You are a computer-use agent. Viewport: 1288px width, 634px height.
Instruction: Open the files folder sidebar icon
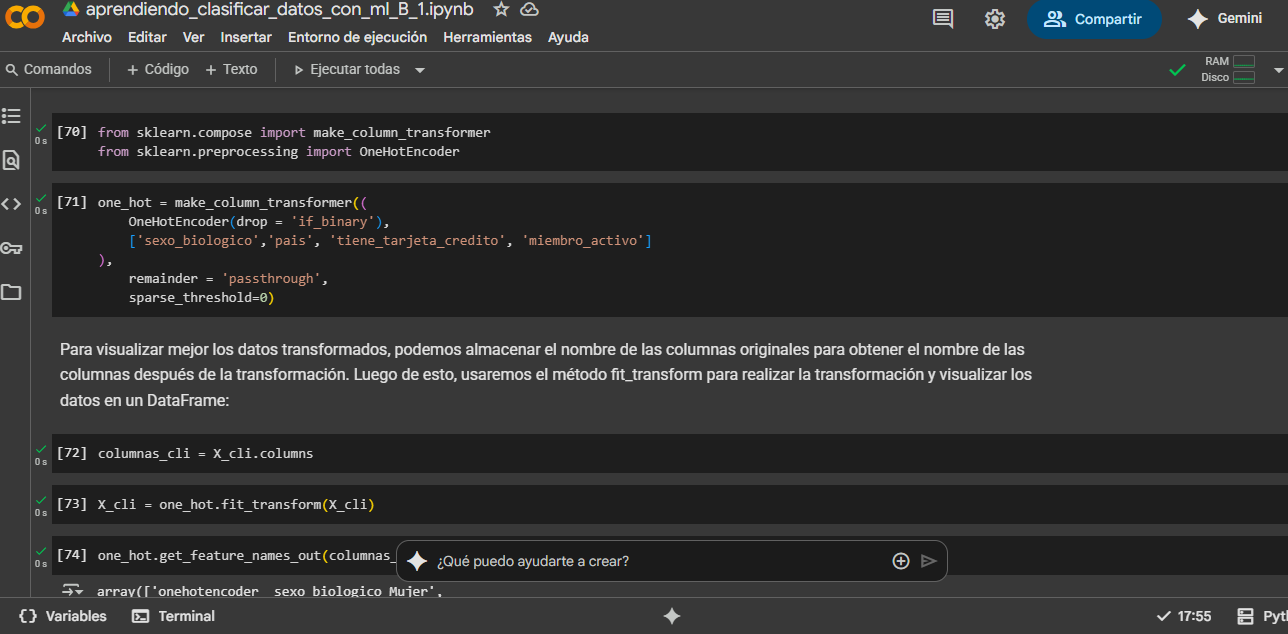point(11,292)
